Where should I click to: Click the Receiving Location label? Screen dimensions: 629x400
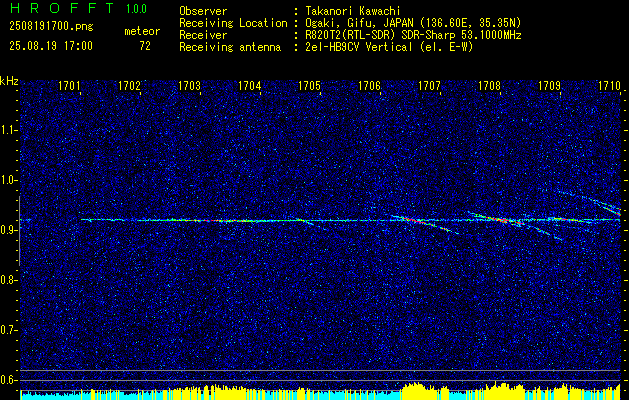tap(233, 23)
